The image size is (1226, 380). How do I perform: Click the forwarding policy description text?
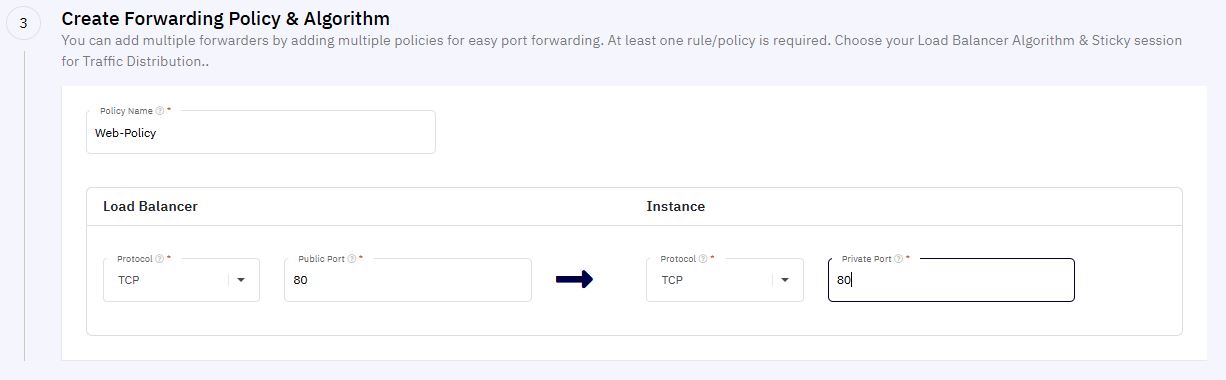pyautogui.click(x=622, y=51)
